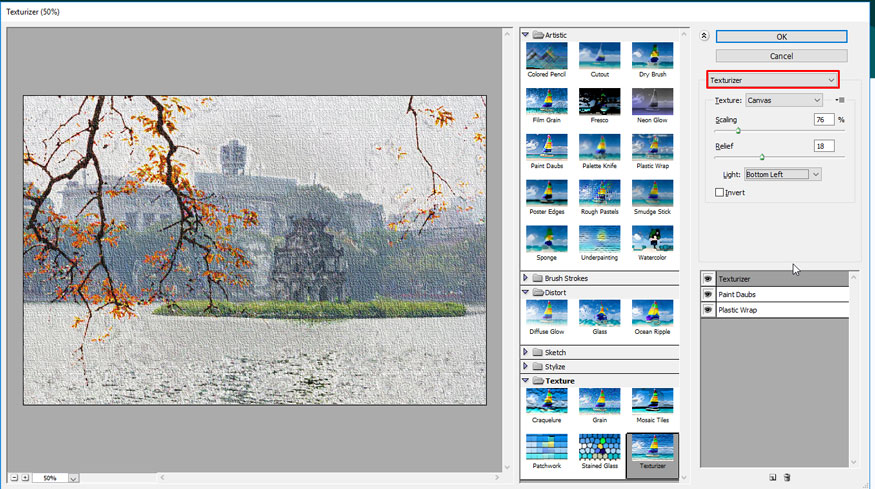Select the Colored Pencil filter thumbnail
875x489 pixels.
[x=546, y=56]
